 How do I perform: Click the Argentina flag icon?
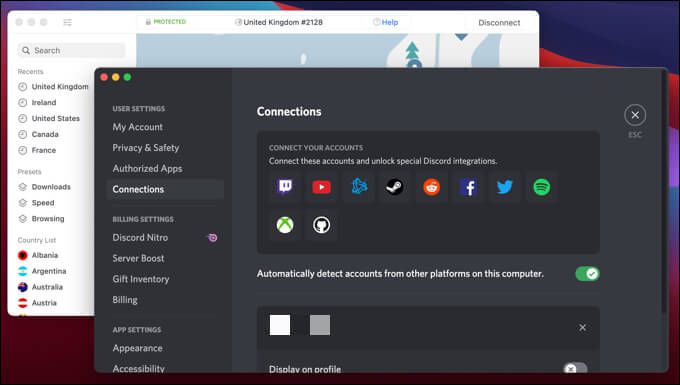click(23, 271)
